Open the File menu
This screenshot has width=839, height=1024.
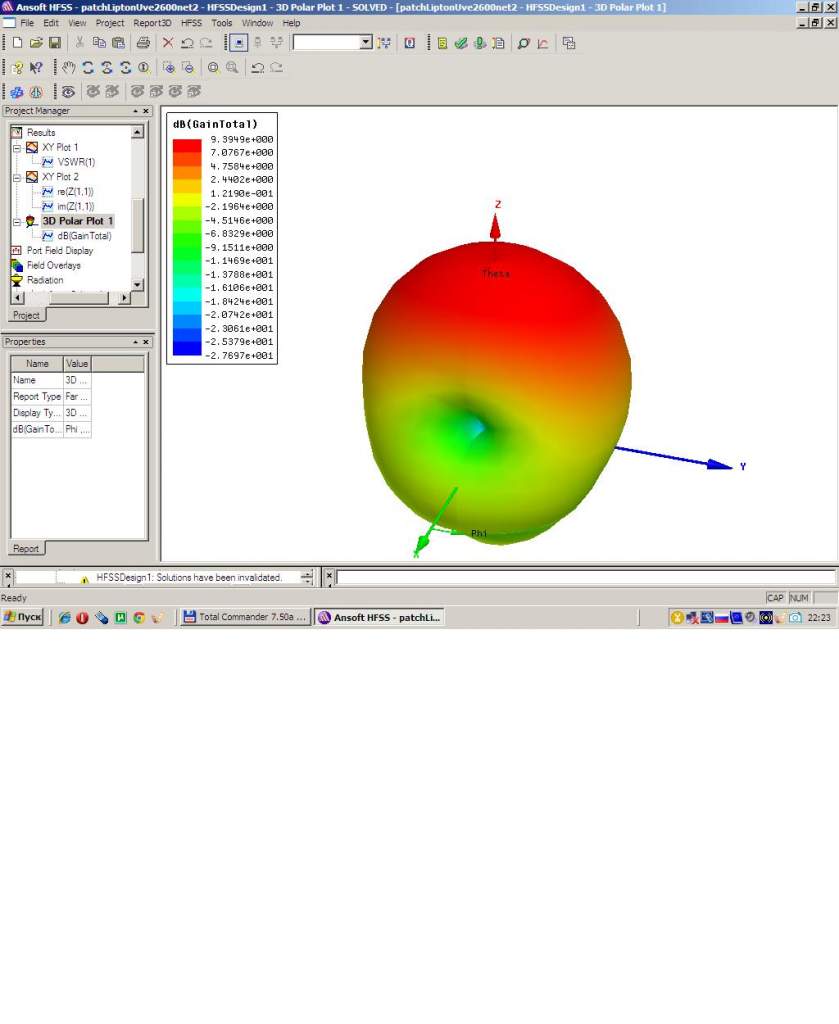pos(27,23)
